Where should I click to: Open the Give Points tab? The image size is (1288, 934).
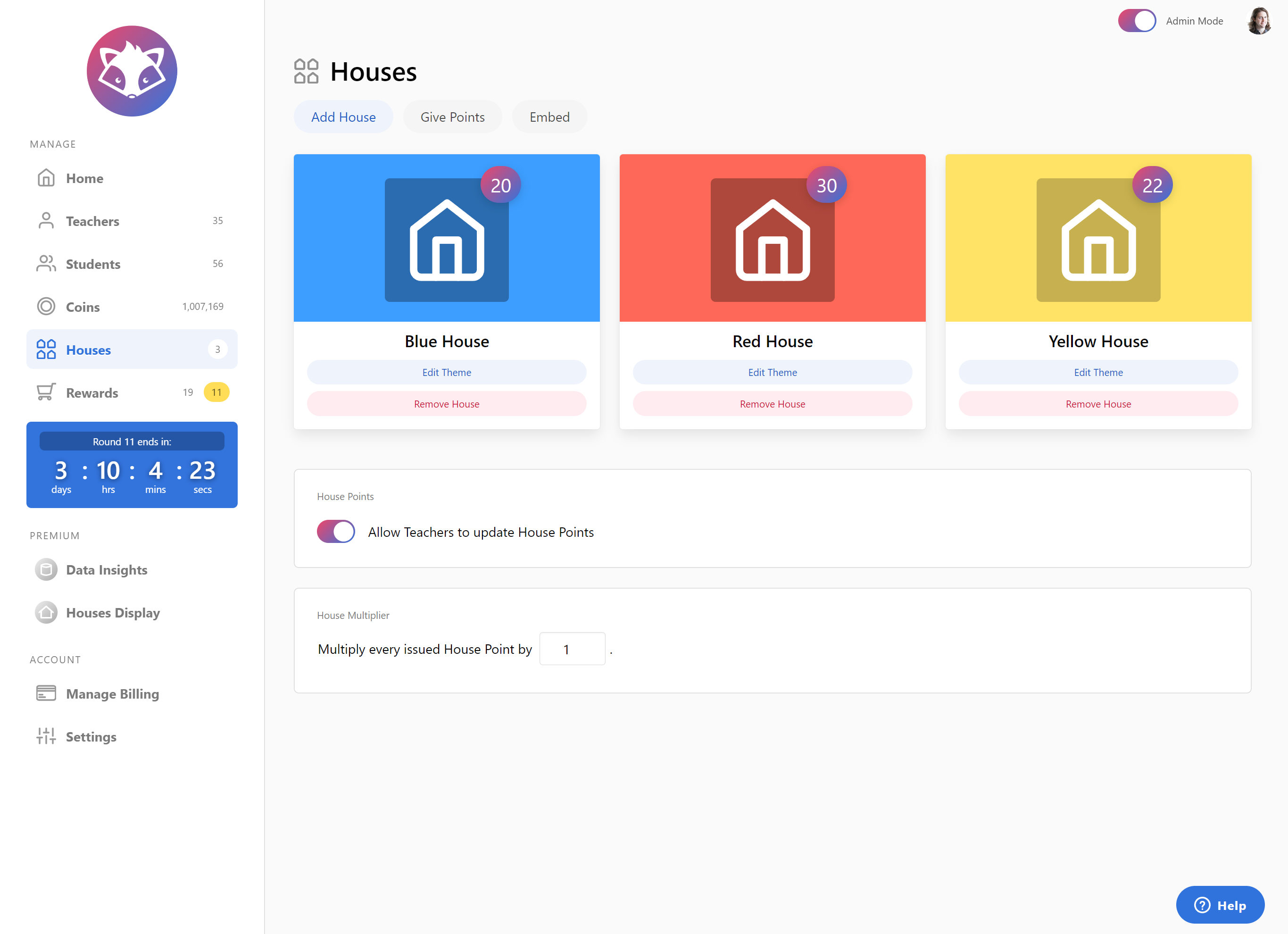click(x=452, y=117)
